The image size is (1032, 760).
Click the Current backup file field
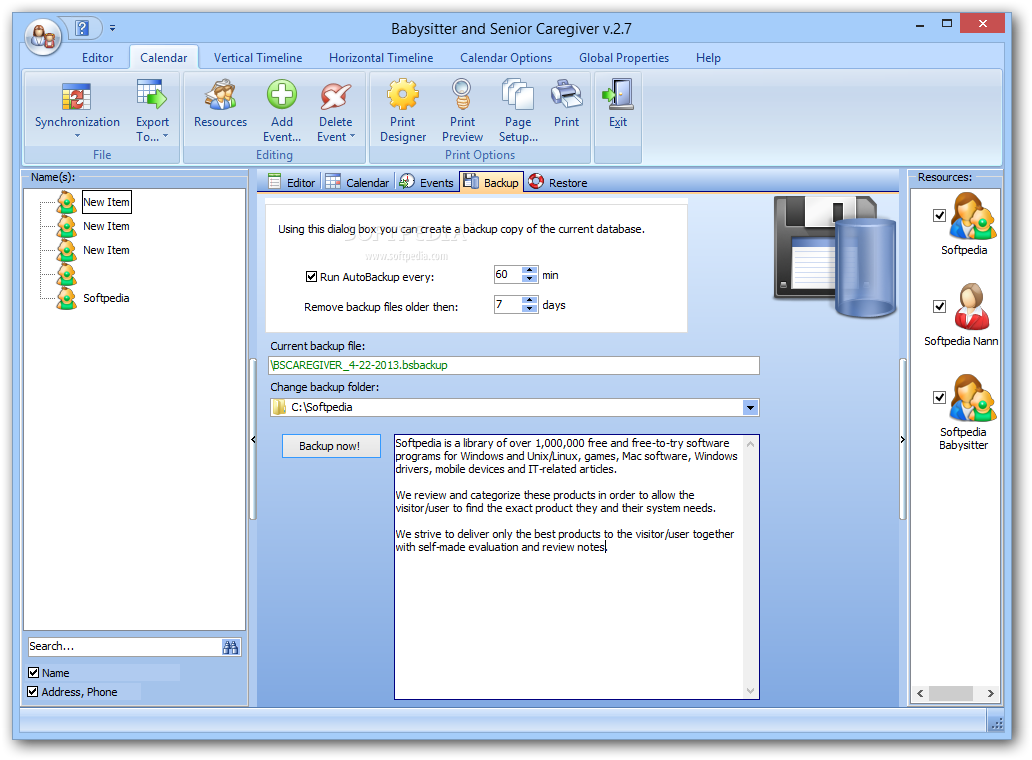click(x=514, y=365)
